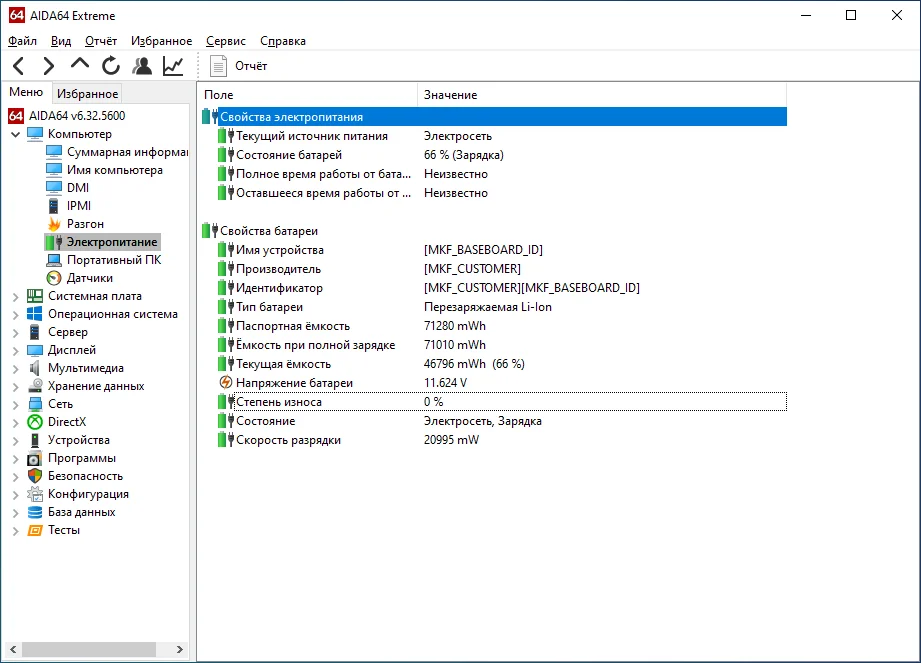Screen dimensions: 921x663
Task: Select the Скорость разрядки row
Action: point(502,440)
